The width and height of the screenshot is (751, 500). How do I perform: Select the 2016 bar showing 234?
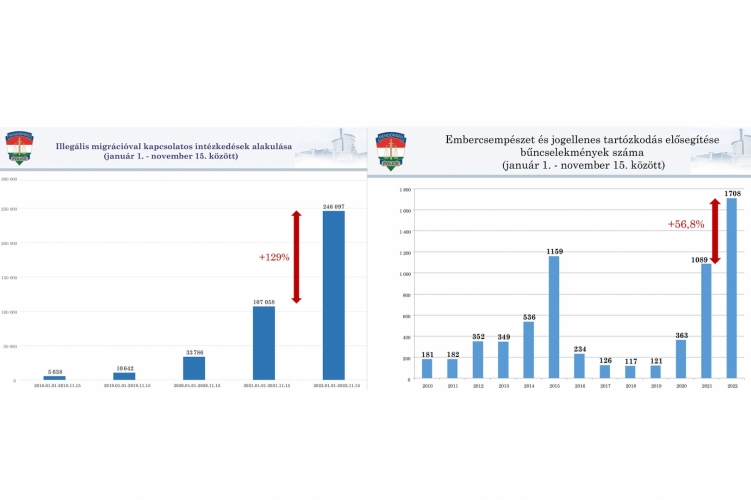coord(581,366)
